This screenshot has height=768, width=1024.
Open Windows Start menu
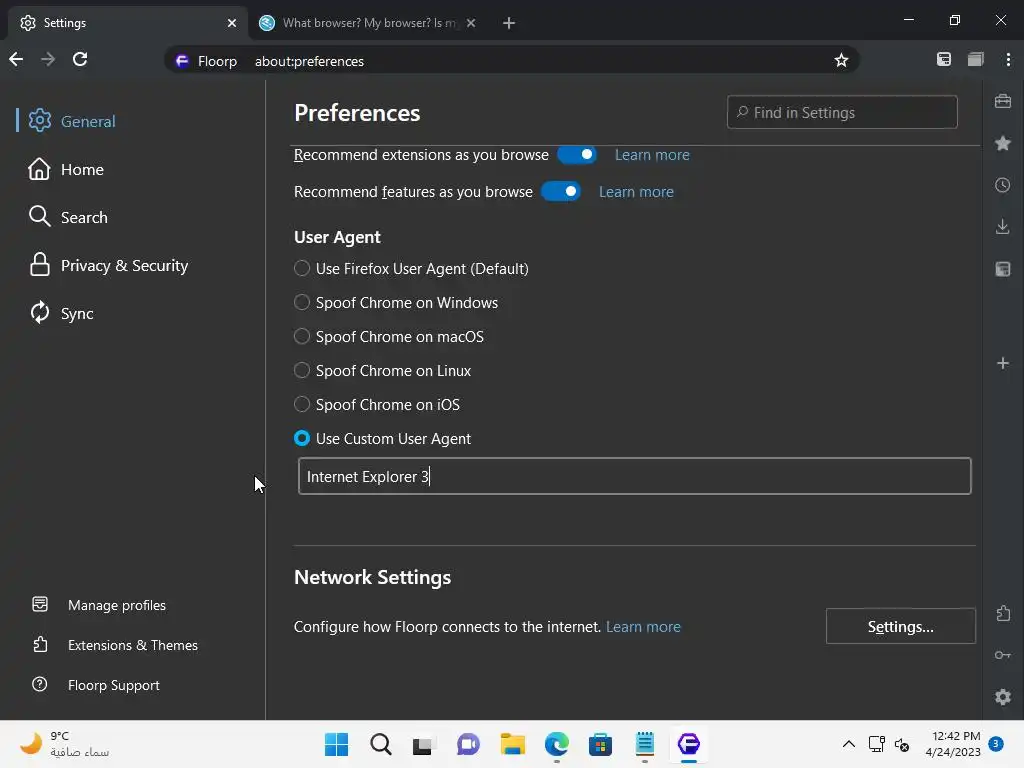[337, 744]
